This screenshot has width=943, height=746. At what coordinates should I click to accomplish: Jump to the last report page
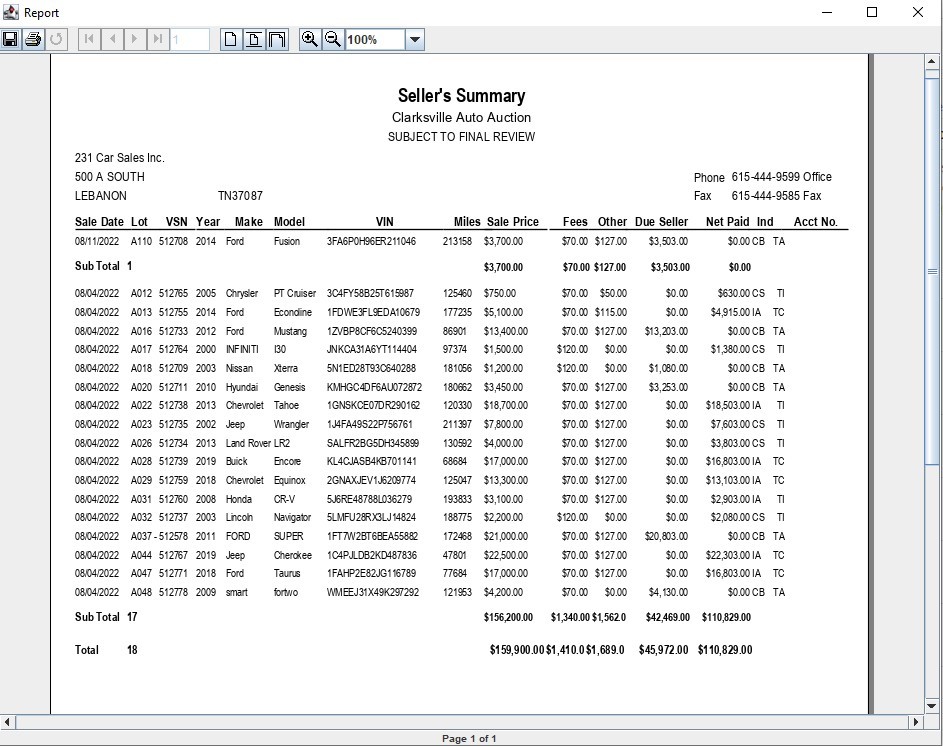(x=158, y=39)
